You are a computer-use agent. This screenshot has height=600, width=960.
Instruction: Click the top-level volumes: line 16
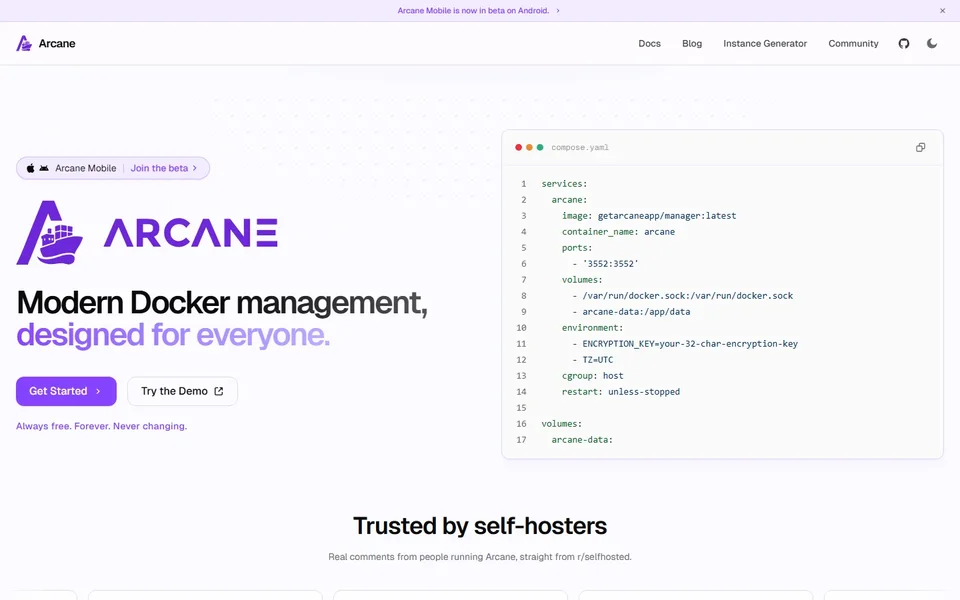562,424
